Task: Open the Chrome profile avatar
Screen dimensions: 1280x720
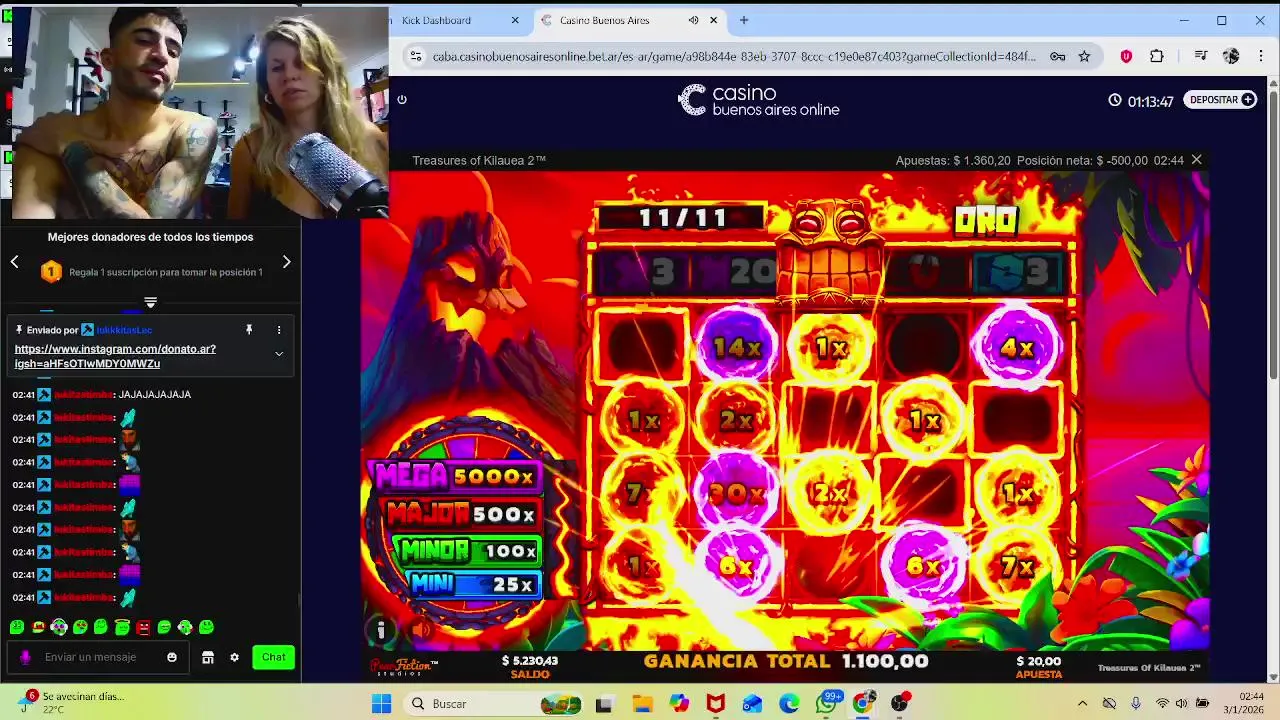Action: tap(1231, 57)
